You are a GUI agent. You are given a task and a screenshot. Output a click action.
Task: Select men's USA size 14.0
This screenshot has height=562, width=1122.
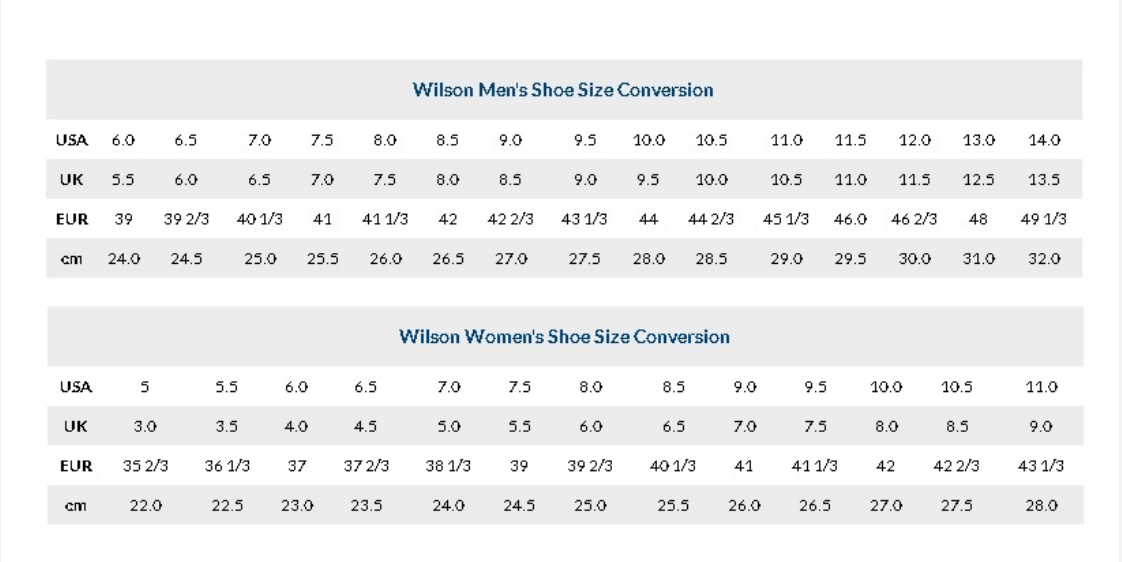point(1044,140)
